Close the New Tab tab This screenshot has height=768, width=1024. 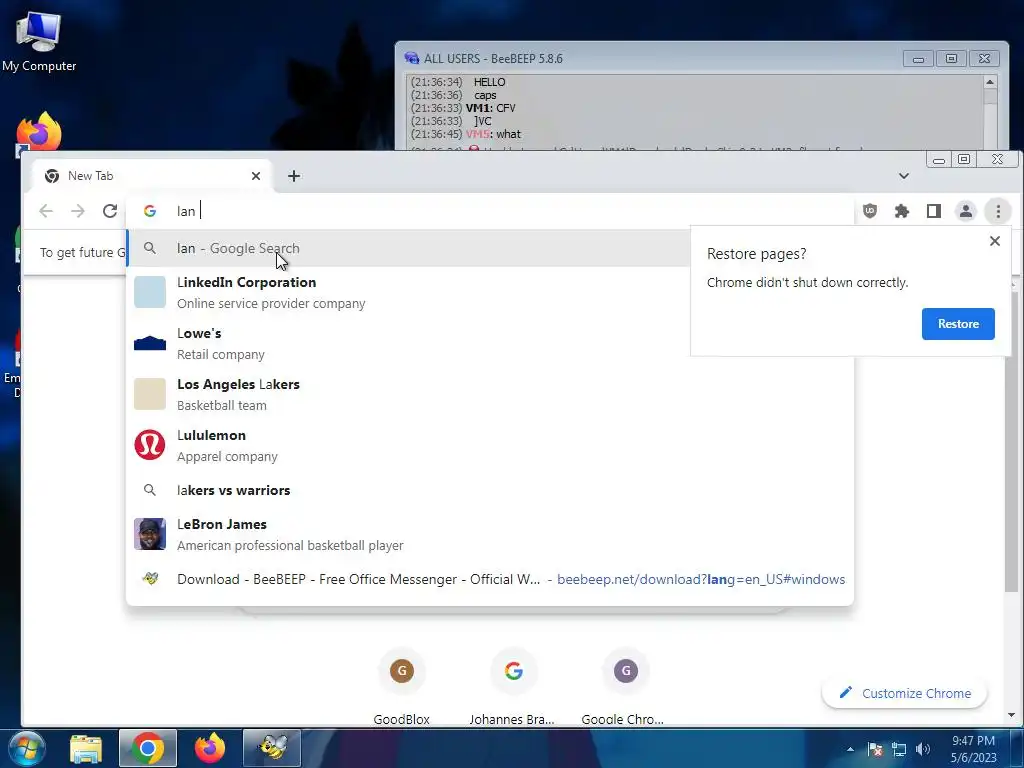coord(256,176)
